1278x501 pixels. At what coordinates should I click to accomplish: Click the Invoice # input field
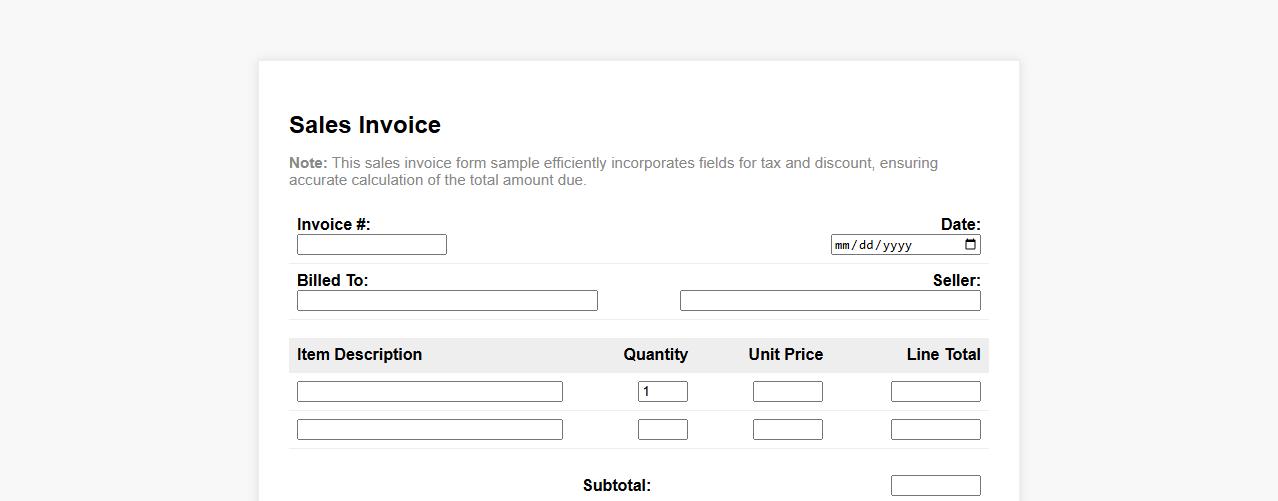click(372, 245)
